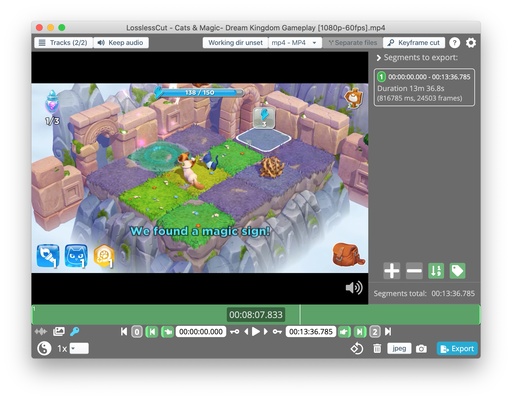Viewport: 512px width, 400px height.
Task: Click the Duration 13m 36.8s text
Action: tap(410, 89)
